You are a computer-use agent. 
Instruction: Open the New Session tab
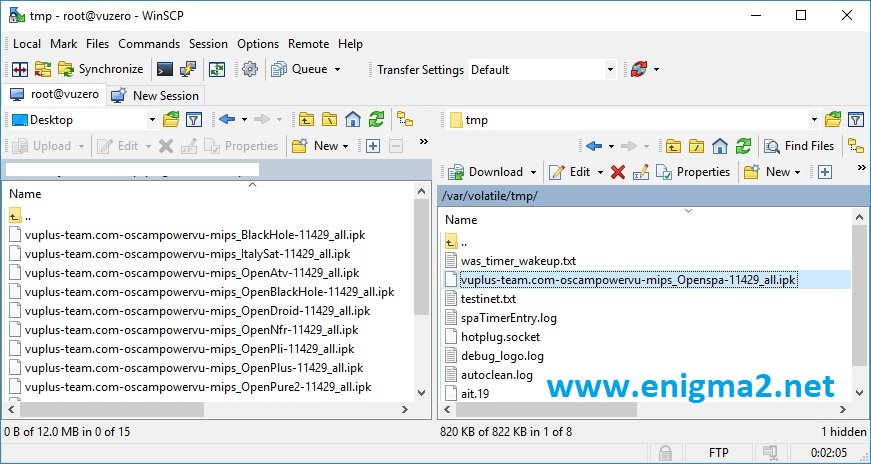(155, 96)
